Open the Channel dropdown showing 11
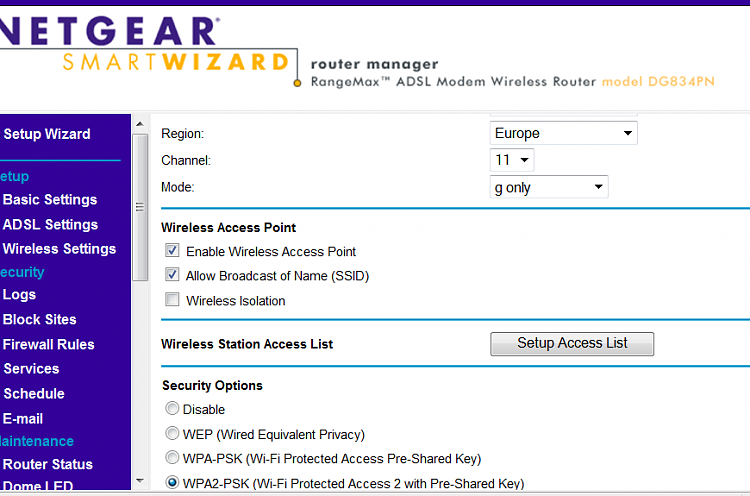This screenshot has height=496, width=750. click(512, 160)
